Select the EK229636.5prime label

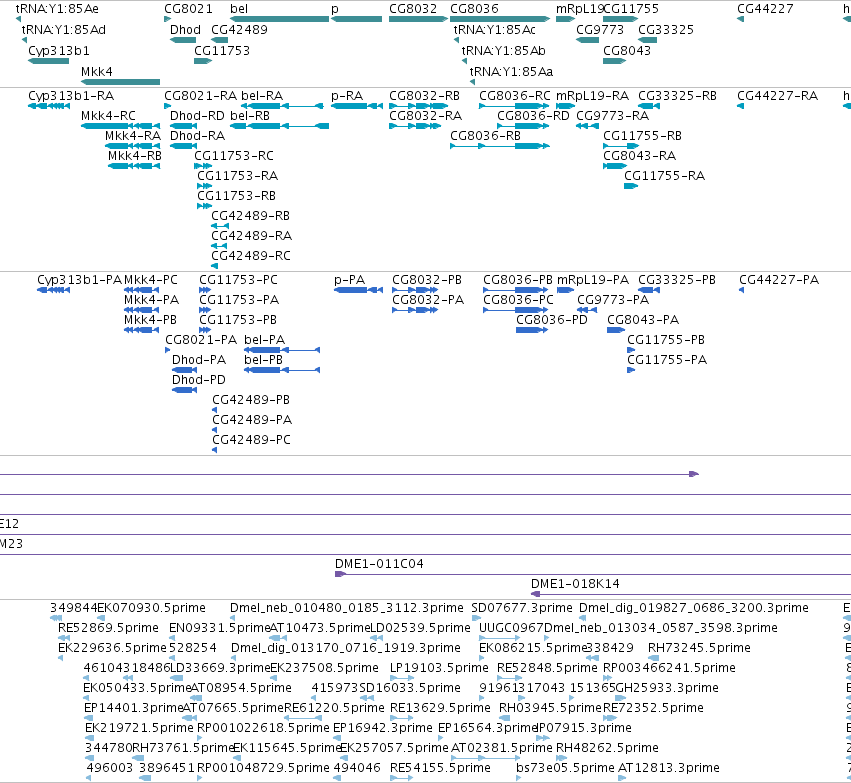[x=112, y=648]
